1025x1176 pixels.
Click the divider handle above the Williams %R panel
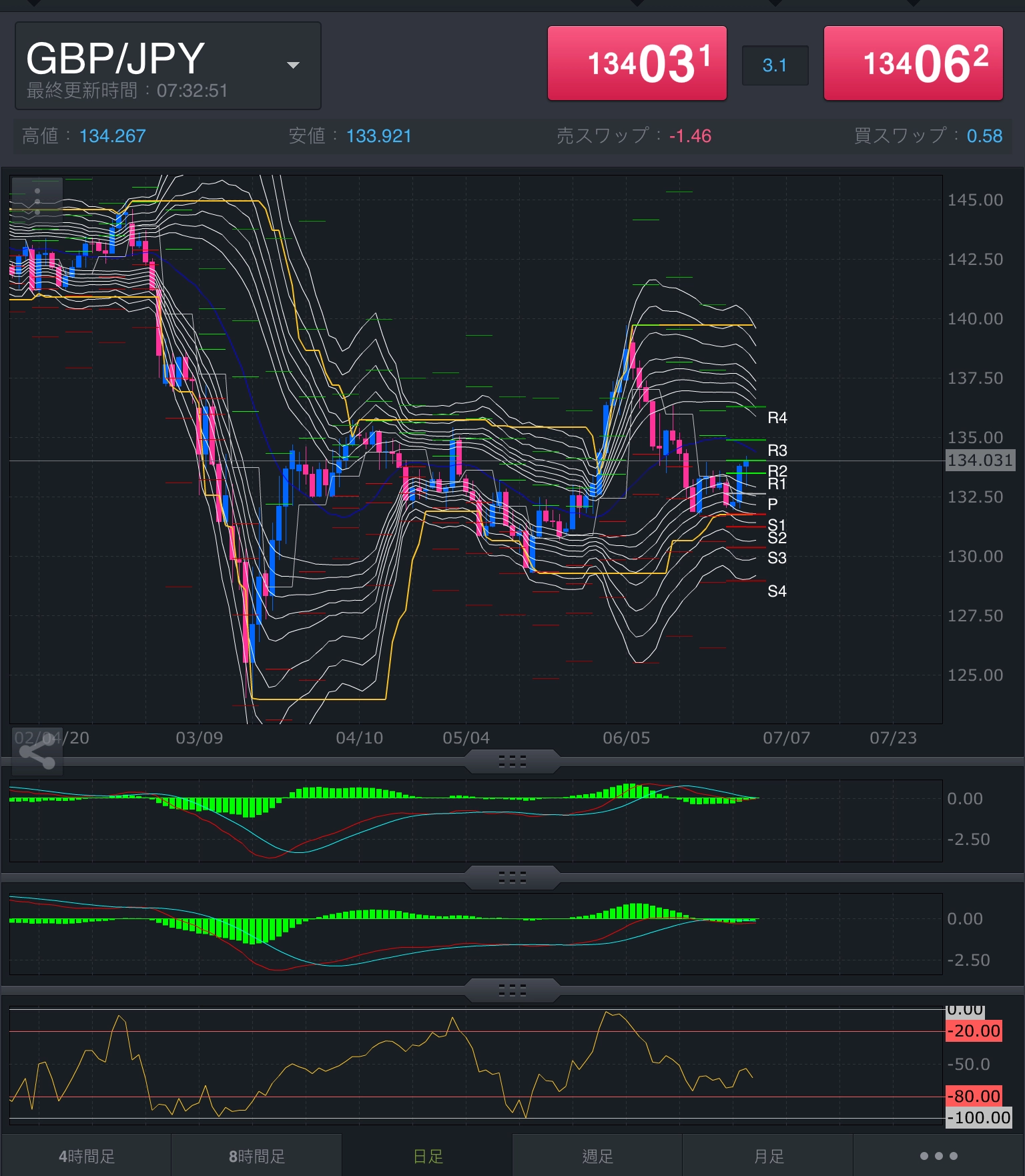click(512, 990)
